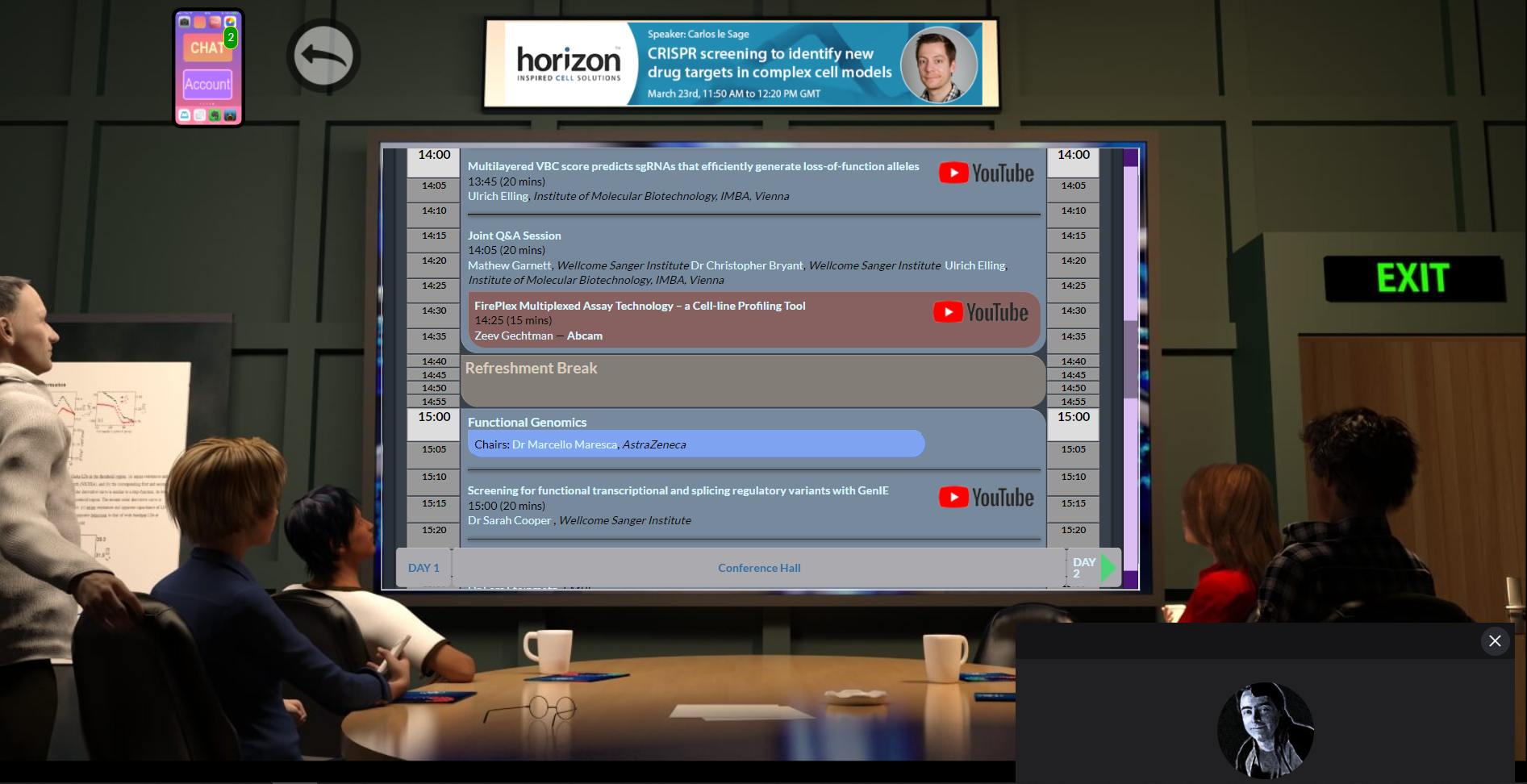
Task: Click the green next-day arrow
Action: [1108, 568]
